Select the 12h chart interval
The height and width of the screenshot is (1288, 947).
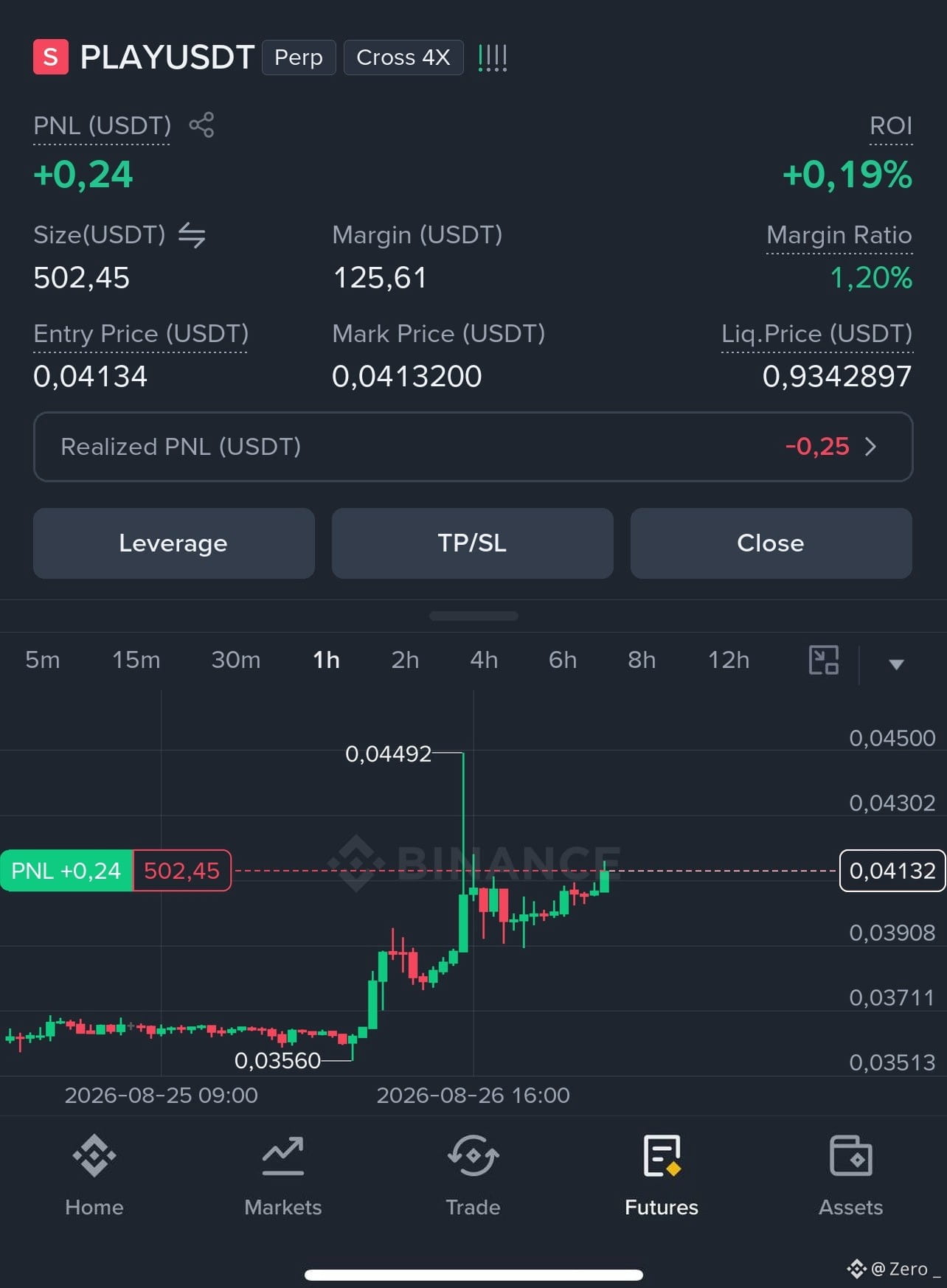729,660
